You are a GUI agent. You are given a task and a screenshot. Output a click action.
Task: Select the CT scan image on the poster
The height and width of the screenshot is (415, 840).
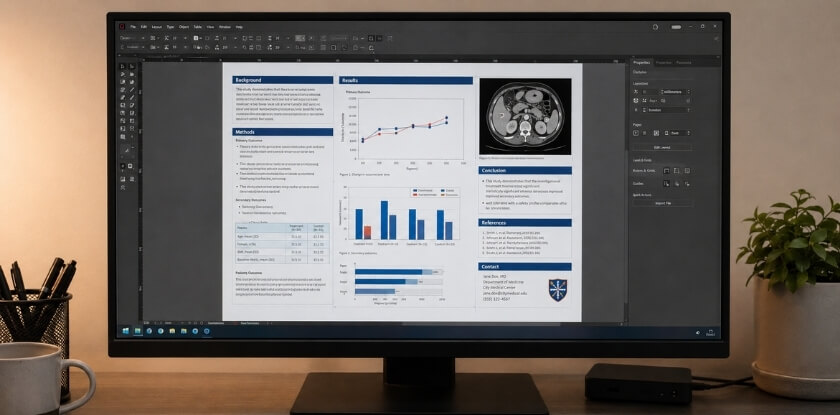click(525, 116)
